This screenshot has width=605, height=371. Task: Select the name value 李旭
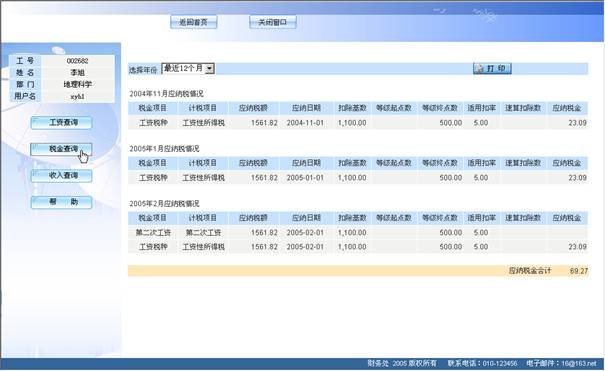78,73
